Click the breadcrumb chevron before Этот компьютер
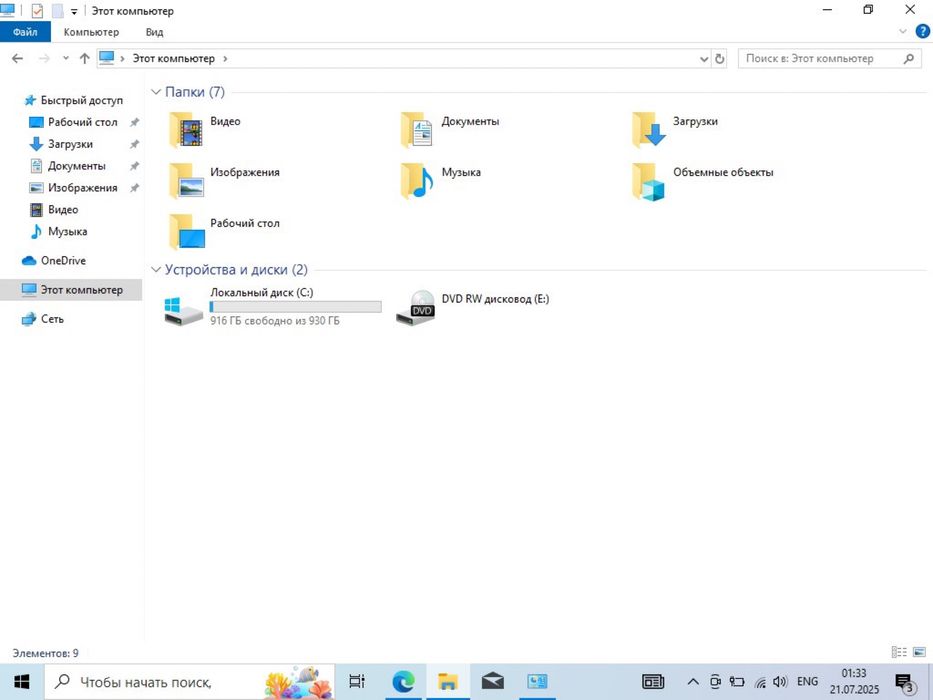 [122, 58]
